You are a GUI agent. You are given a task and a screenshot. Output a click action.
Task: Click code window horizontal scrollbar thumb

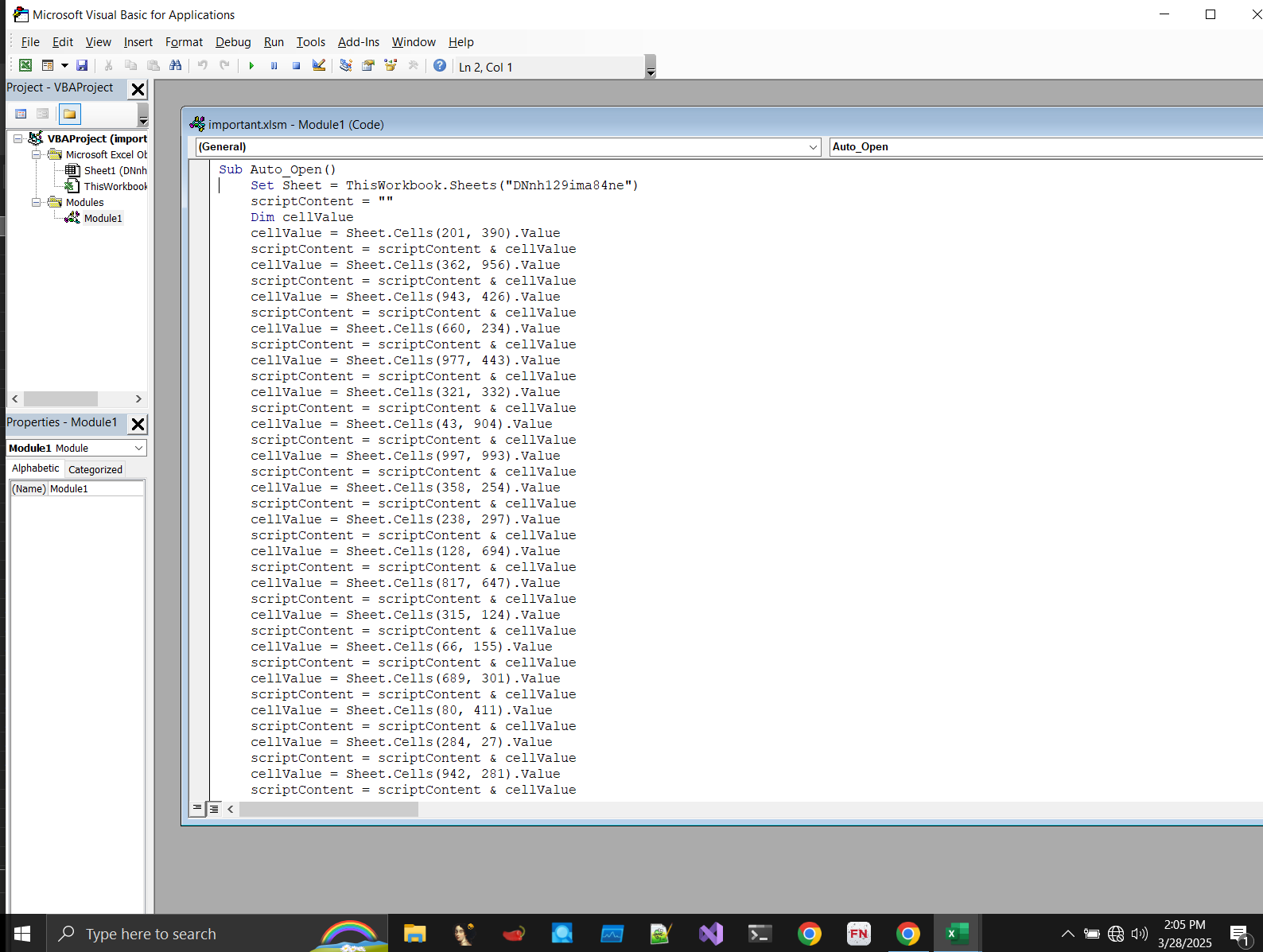pos(328,809)
